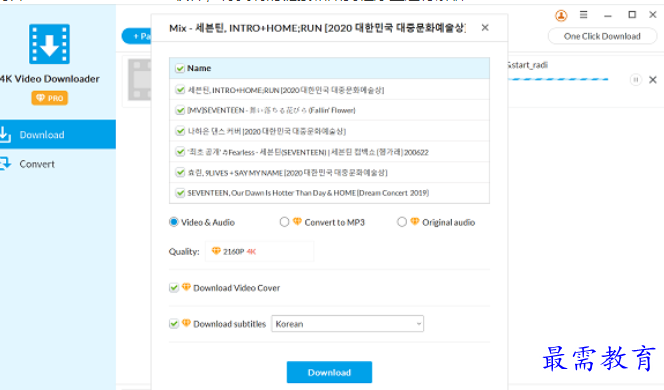This screenshot has height=390, width=664.
Task: Open the user account icon
Action: point(561,16)
